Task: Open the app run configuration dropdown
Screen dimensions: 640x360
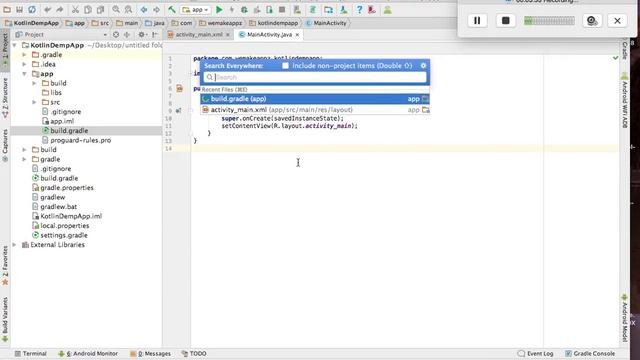Action: (196, 9)
